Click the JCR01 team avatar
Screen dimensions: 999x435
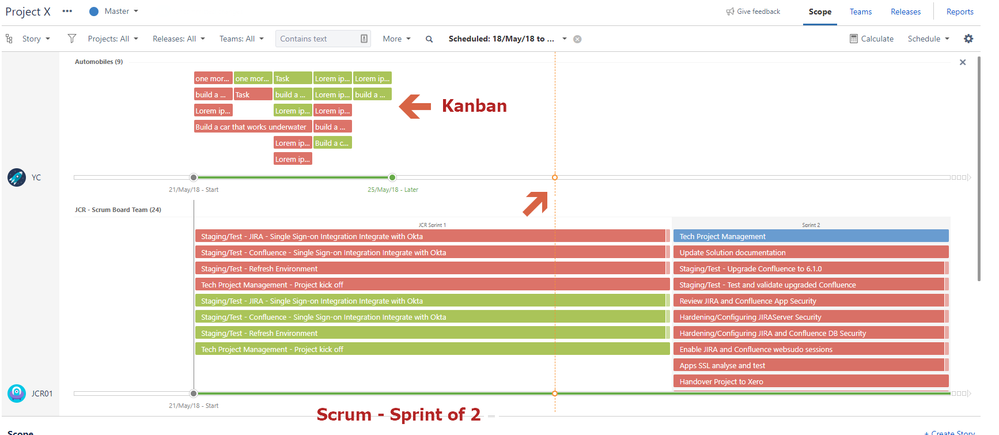[x=17, y=393]
